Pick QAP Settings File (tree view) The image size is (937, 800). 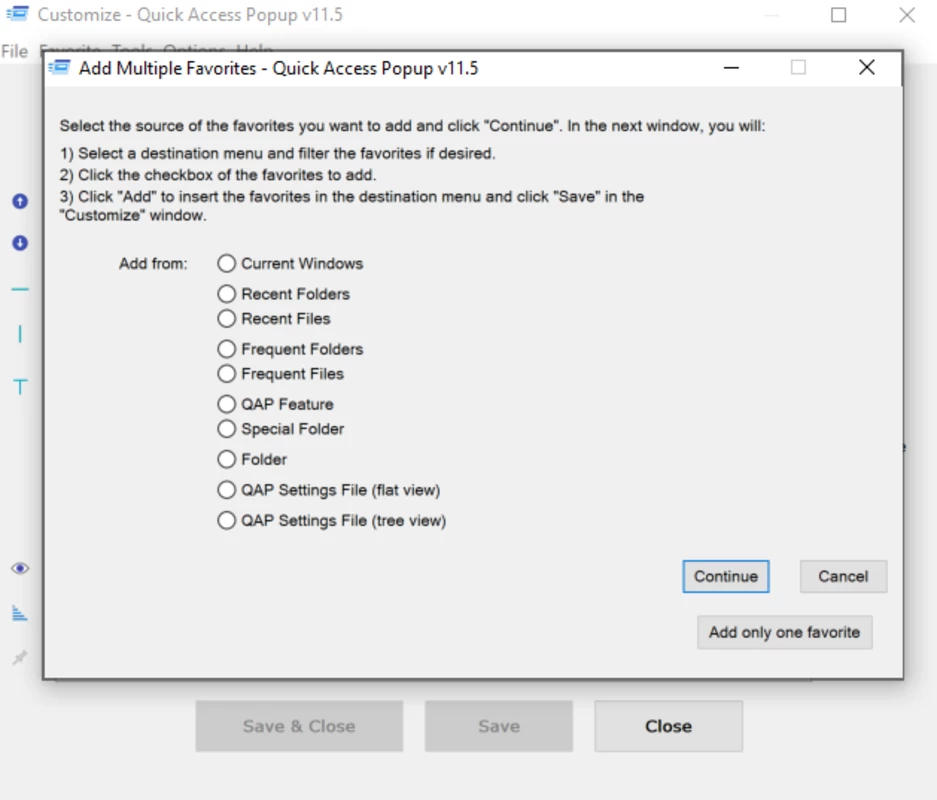coord(332,520)
